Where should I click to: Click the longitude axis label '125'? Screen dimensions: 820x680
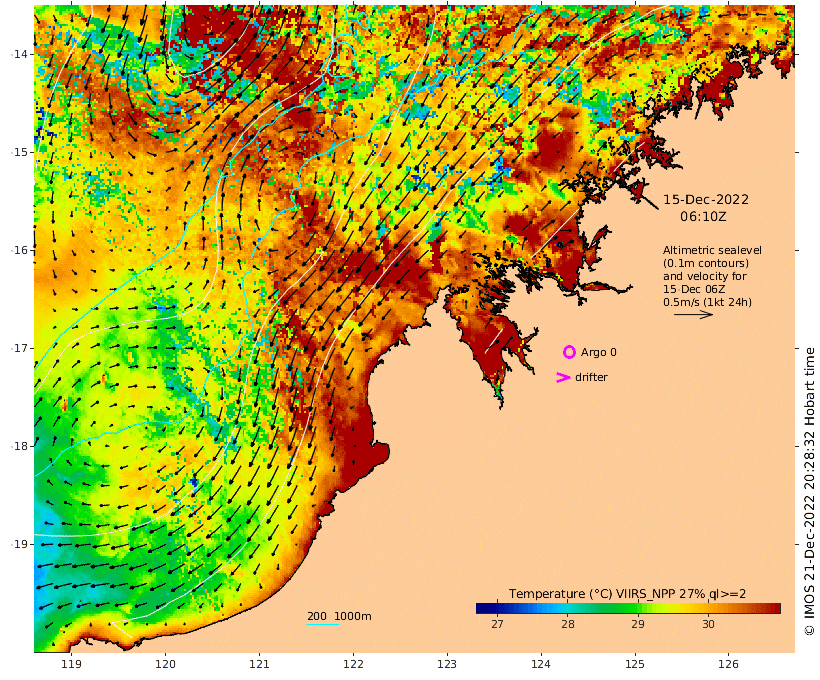635,664
